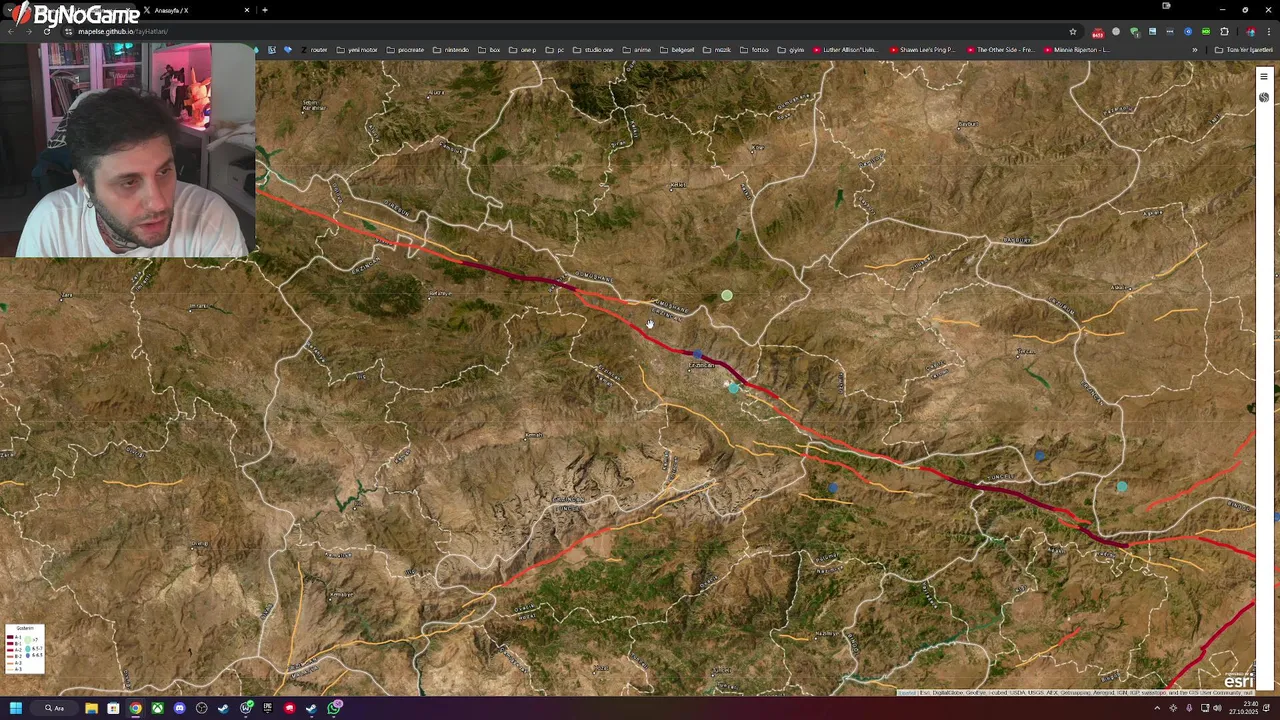The image size is (1280, 720).
Task: Click the blue earthquake dot at Erzincan
Action: tap(697, 355)
